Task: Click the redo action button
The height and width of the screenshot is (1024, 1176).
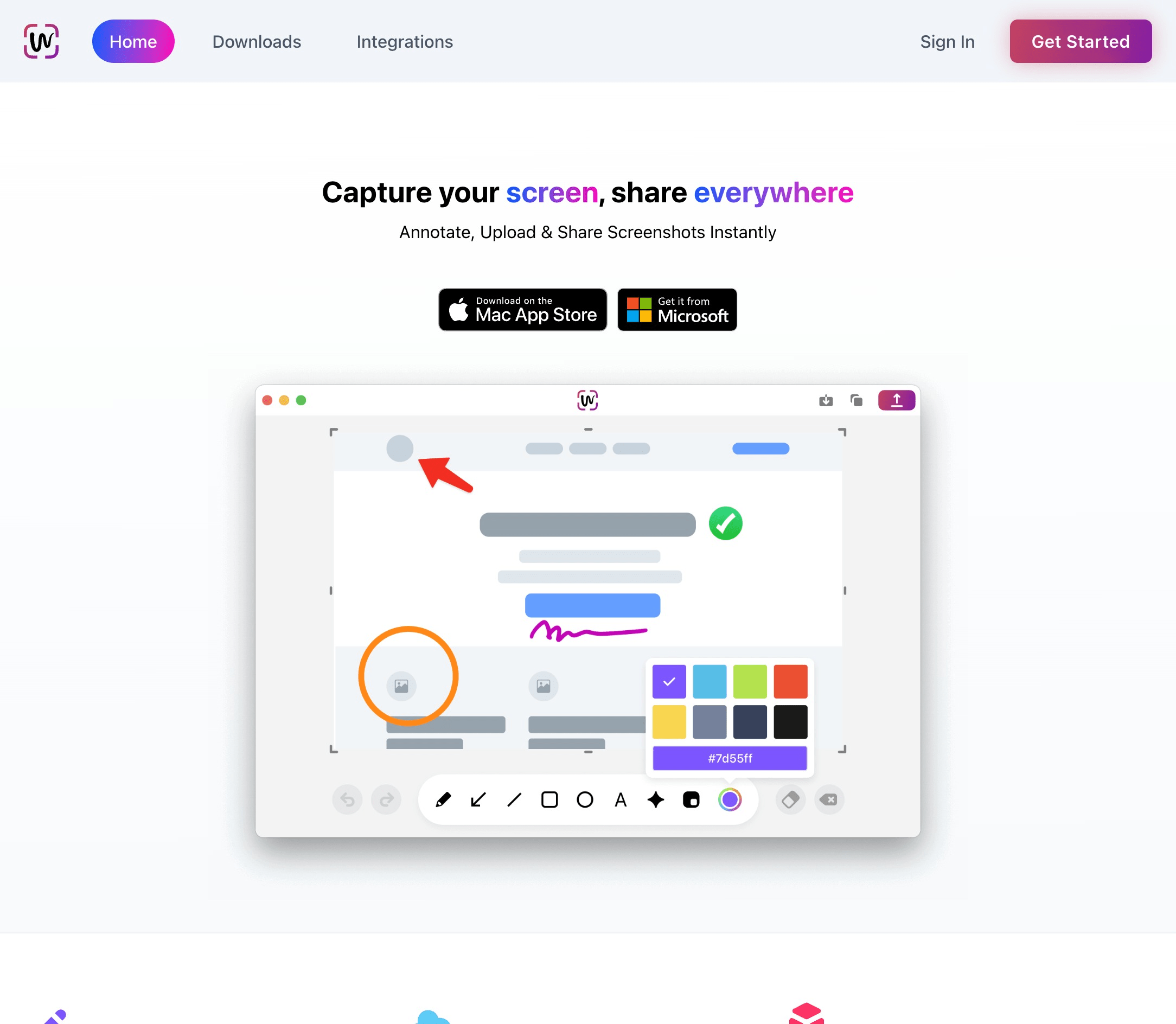Action: (x=386, y=800)
